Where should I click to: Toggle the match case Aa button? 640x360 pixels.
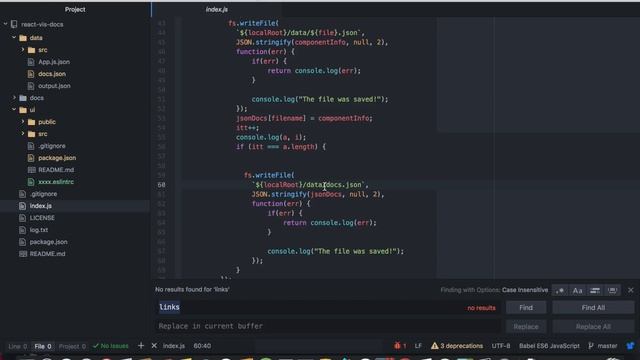coord(577,290)
